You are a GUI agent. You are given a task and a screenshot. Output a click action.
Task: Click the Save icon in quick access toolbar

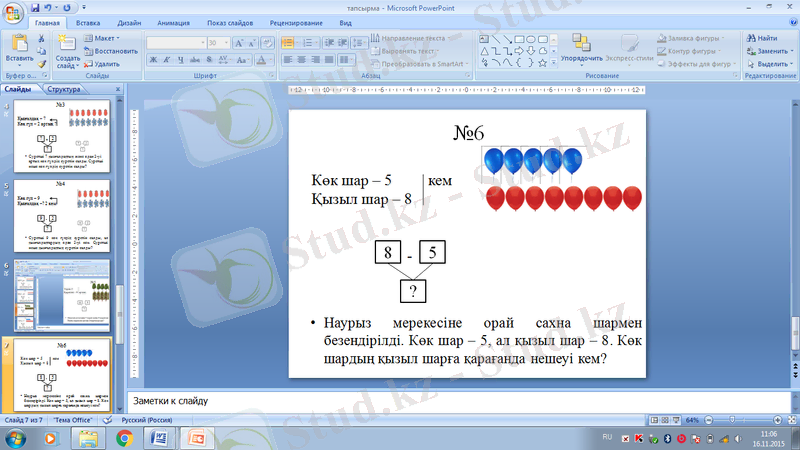point(36,6)
